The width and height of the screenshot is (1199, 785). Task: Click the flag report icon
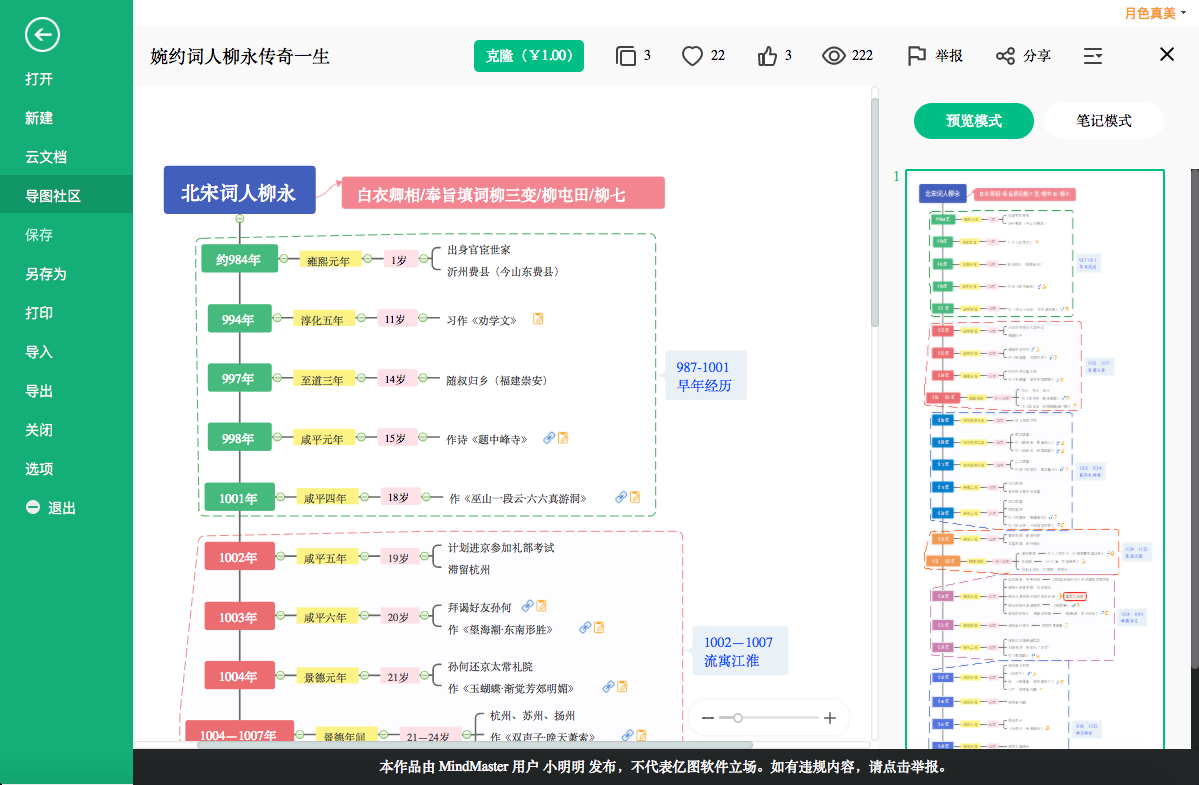coord(916,56)
